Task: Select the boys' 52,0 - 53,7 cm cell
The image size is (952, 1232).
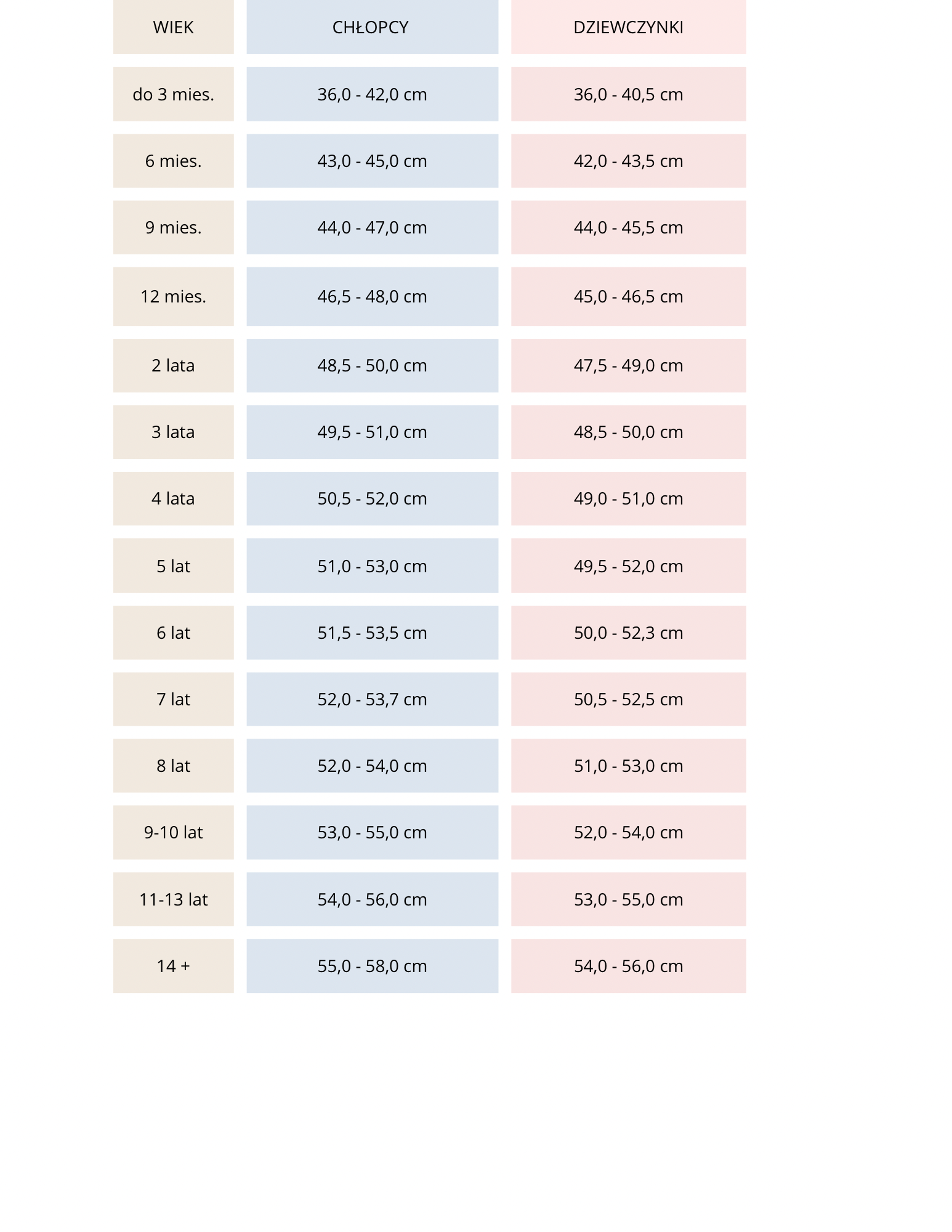Action: 372,699
